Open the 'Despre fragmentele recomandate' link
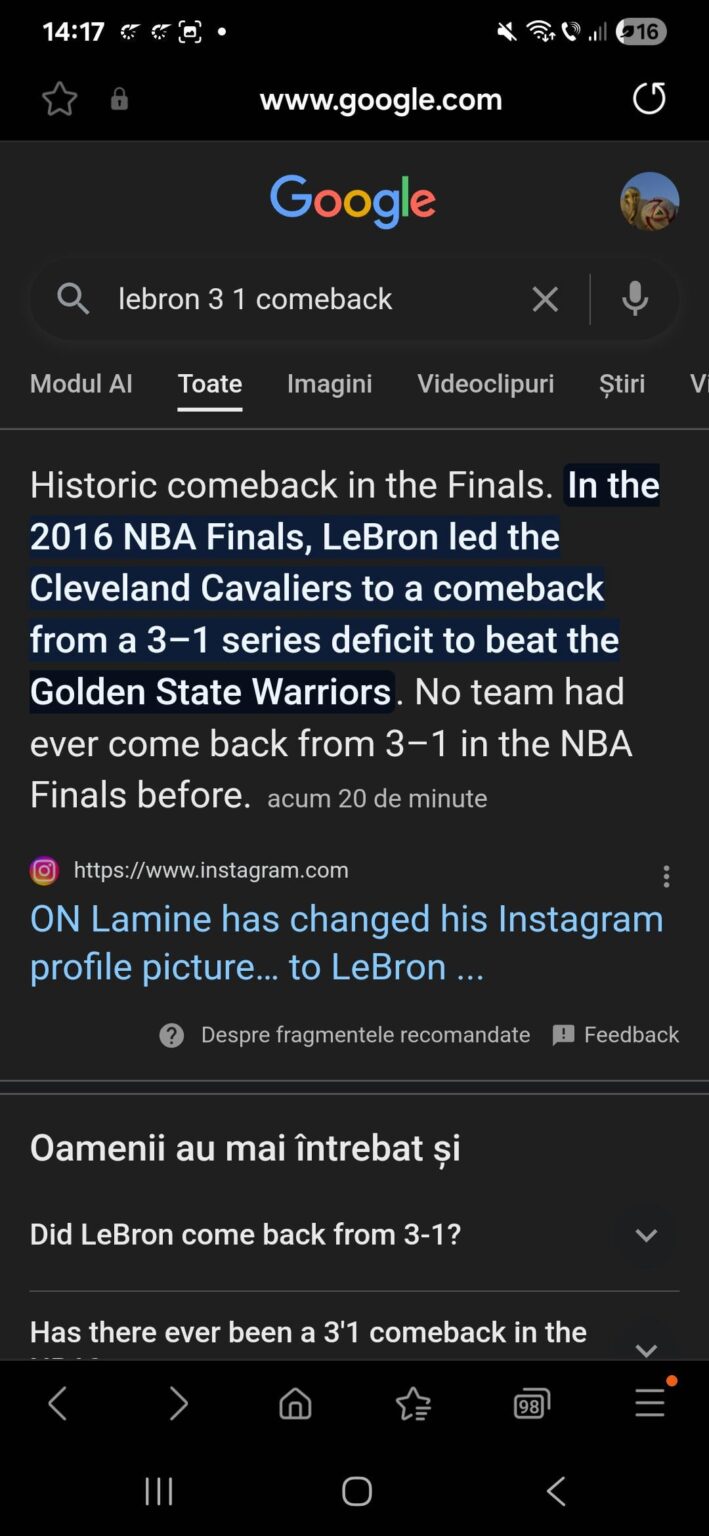This screenshot has width=709, height=1536. [365, 1035]
